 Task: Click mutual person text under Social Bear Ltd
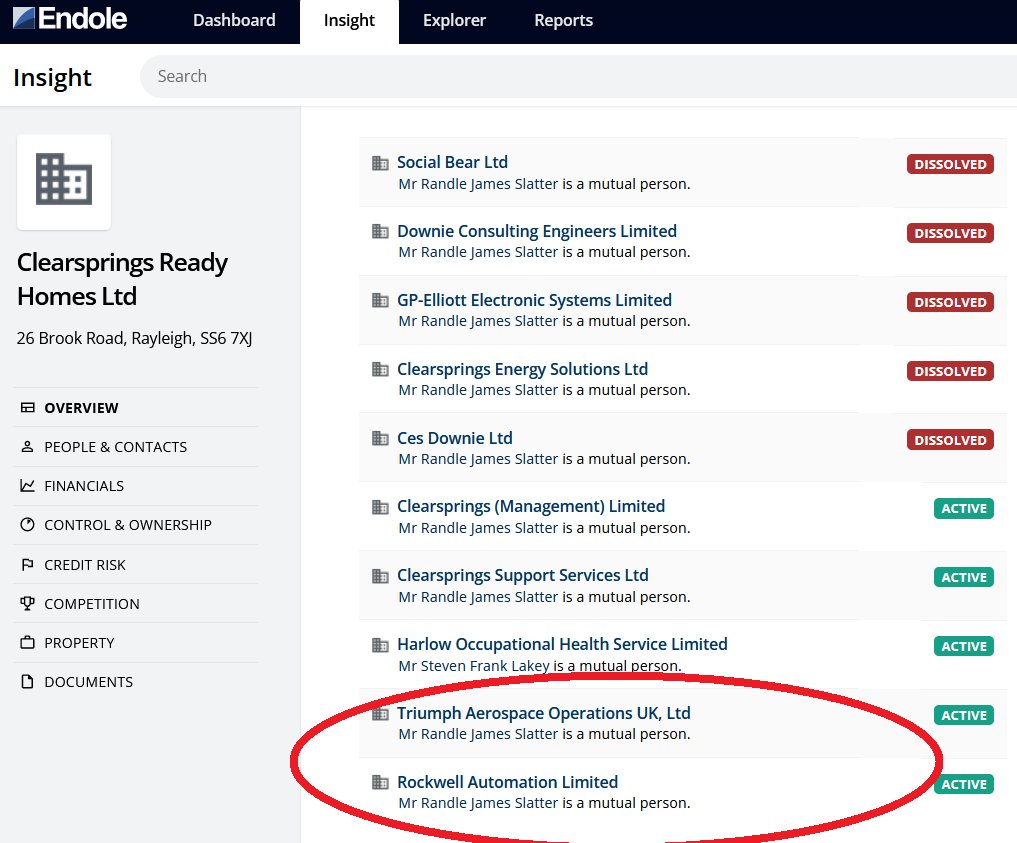pos(544,184)
